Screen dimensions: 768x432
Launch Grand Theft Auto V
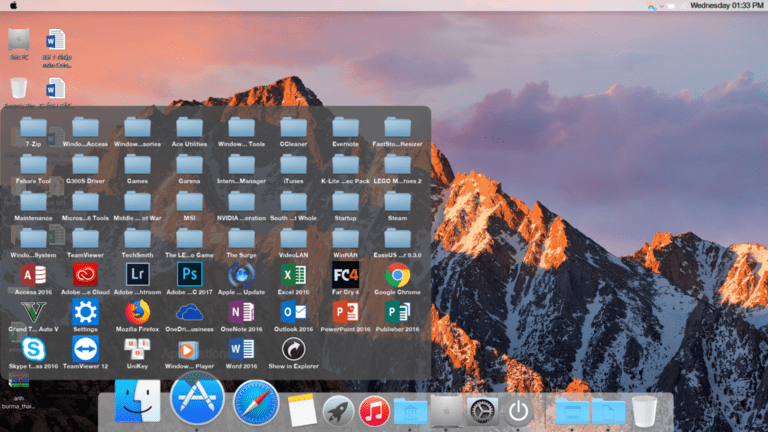[33, 312]
